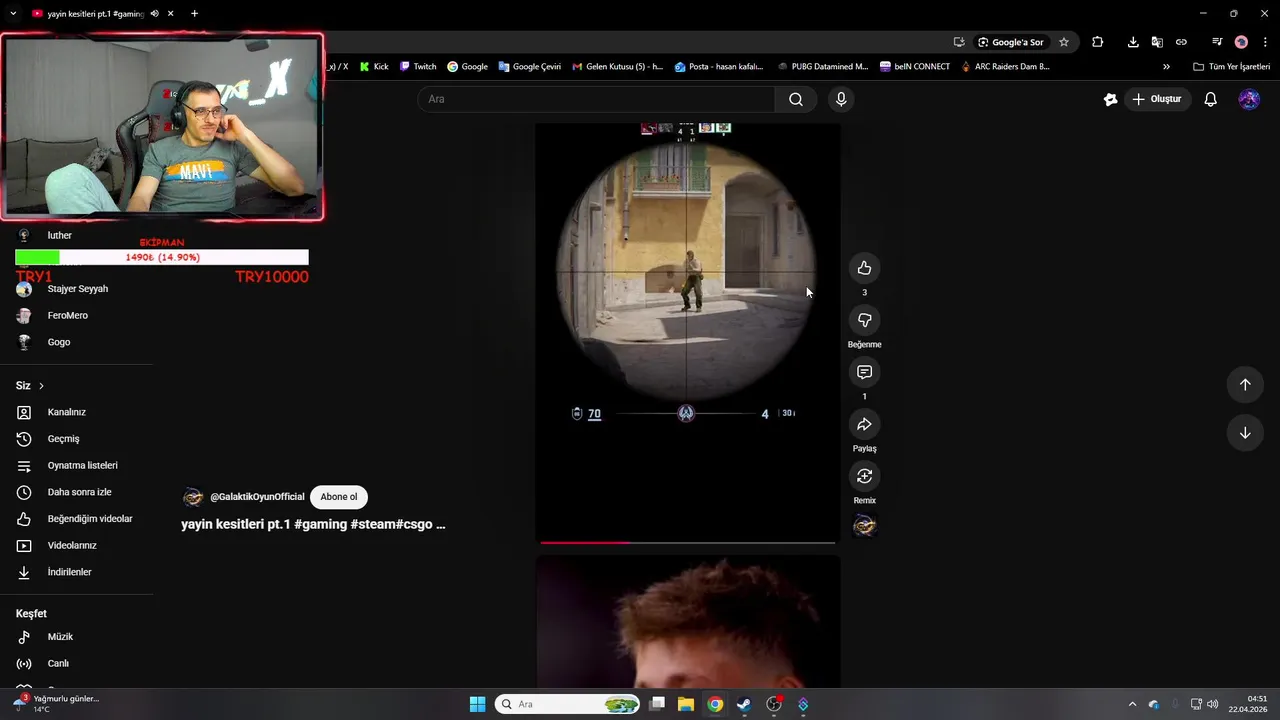
Task: Open the comments on the Short
Action: (864, 372)
